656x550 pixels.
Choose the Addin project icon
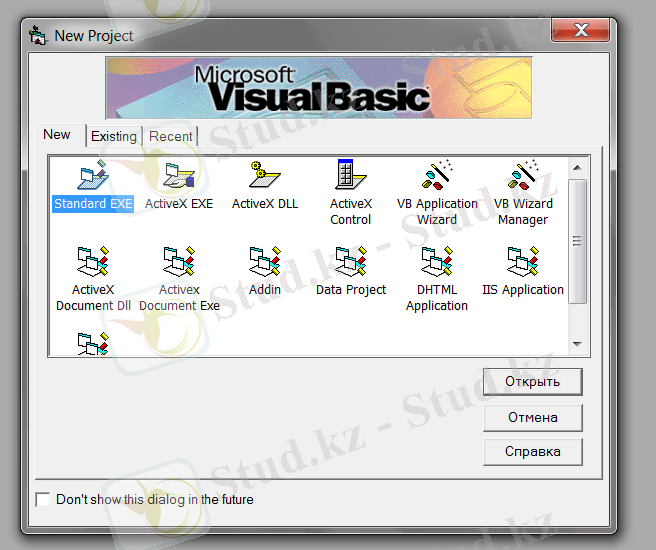pos(265,261)
